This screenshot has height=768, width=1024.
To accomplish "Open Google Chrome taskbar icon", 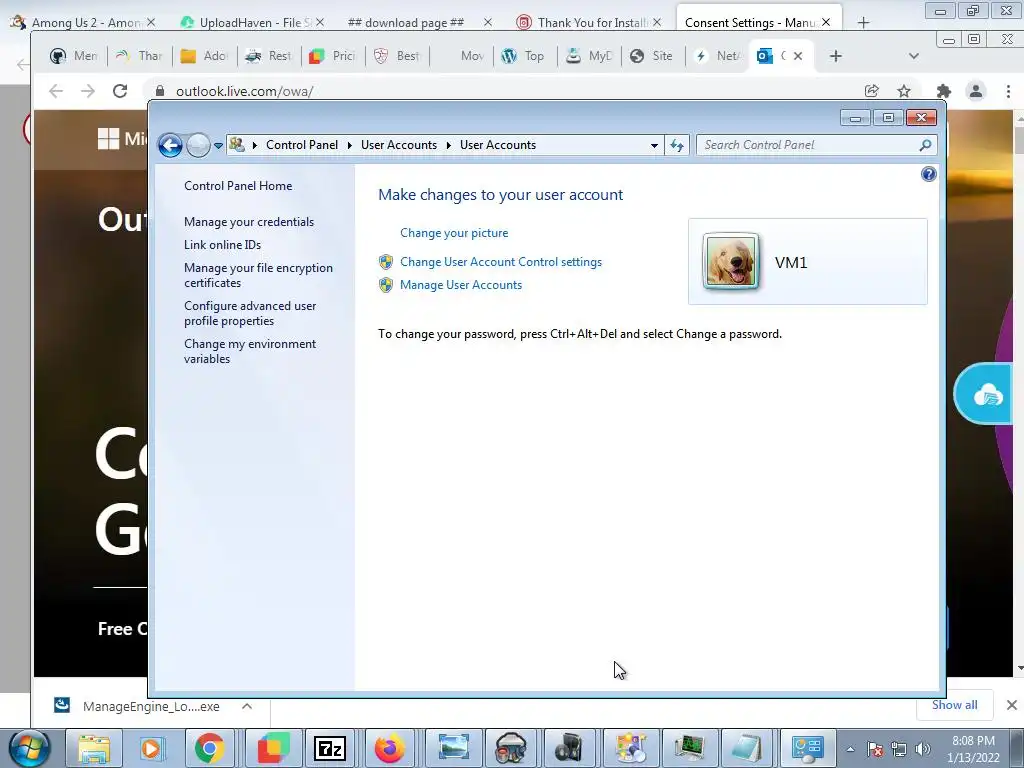I will coord(209,748).
